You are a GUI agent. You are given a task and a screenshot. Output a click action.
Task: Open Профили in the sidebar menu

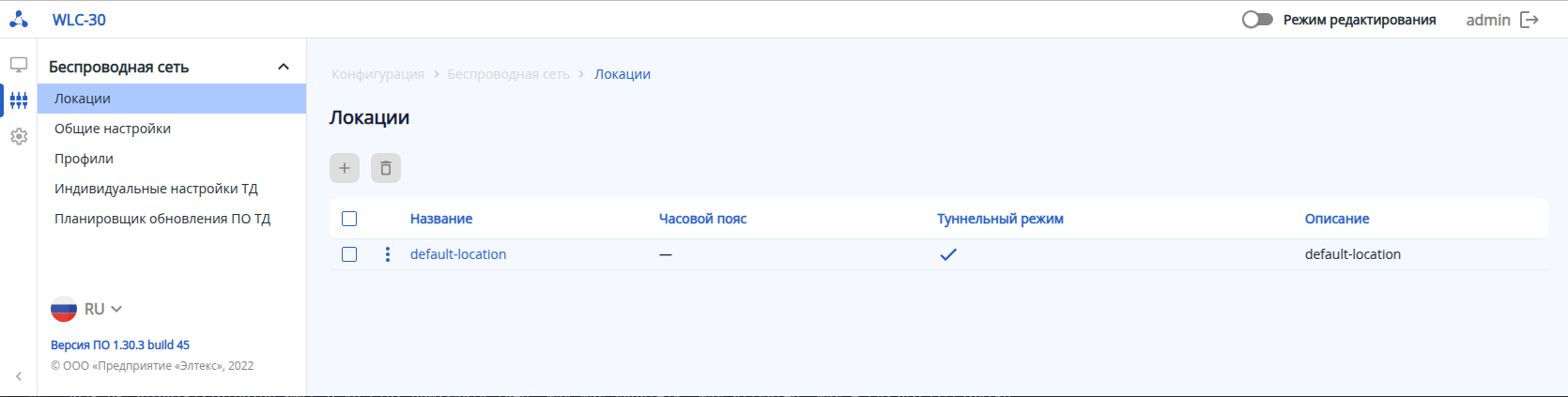(x=84, y=159)
